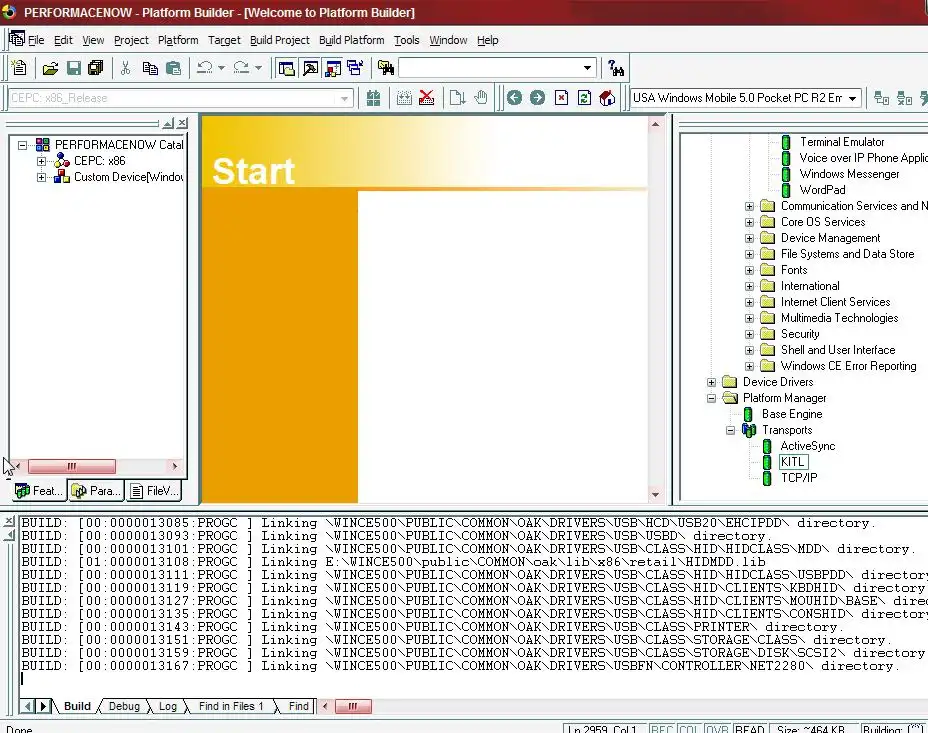Collapse the Transports node

(730, 430)
